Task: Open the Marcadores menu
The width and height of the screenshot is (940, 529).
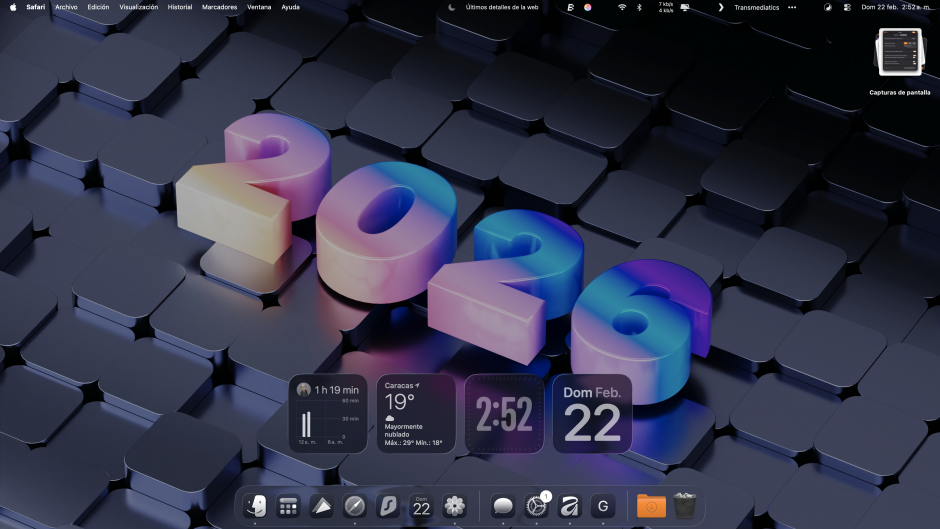Action: (219, 7)
